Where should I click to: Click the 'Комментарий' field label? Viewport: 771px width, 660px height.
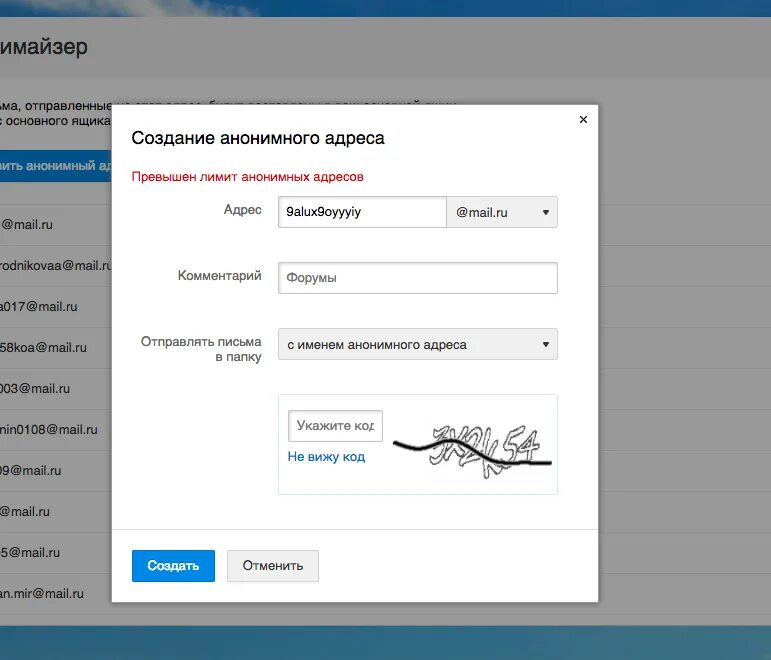click(x=219, y=275)
